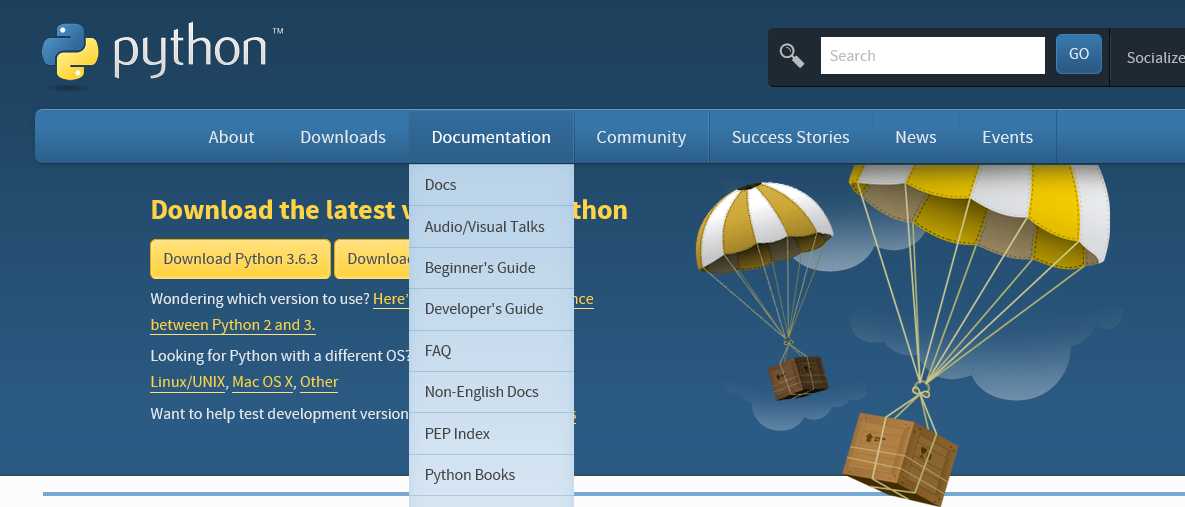The image size is (1185, 507).
Task: Focus the Search input field
Action: point(933,55)
